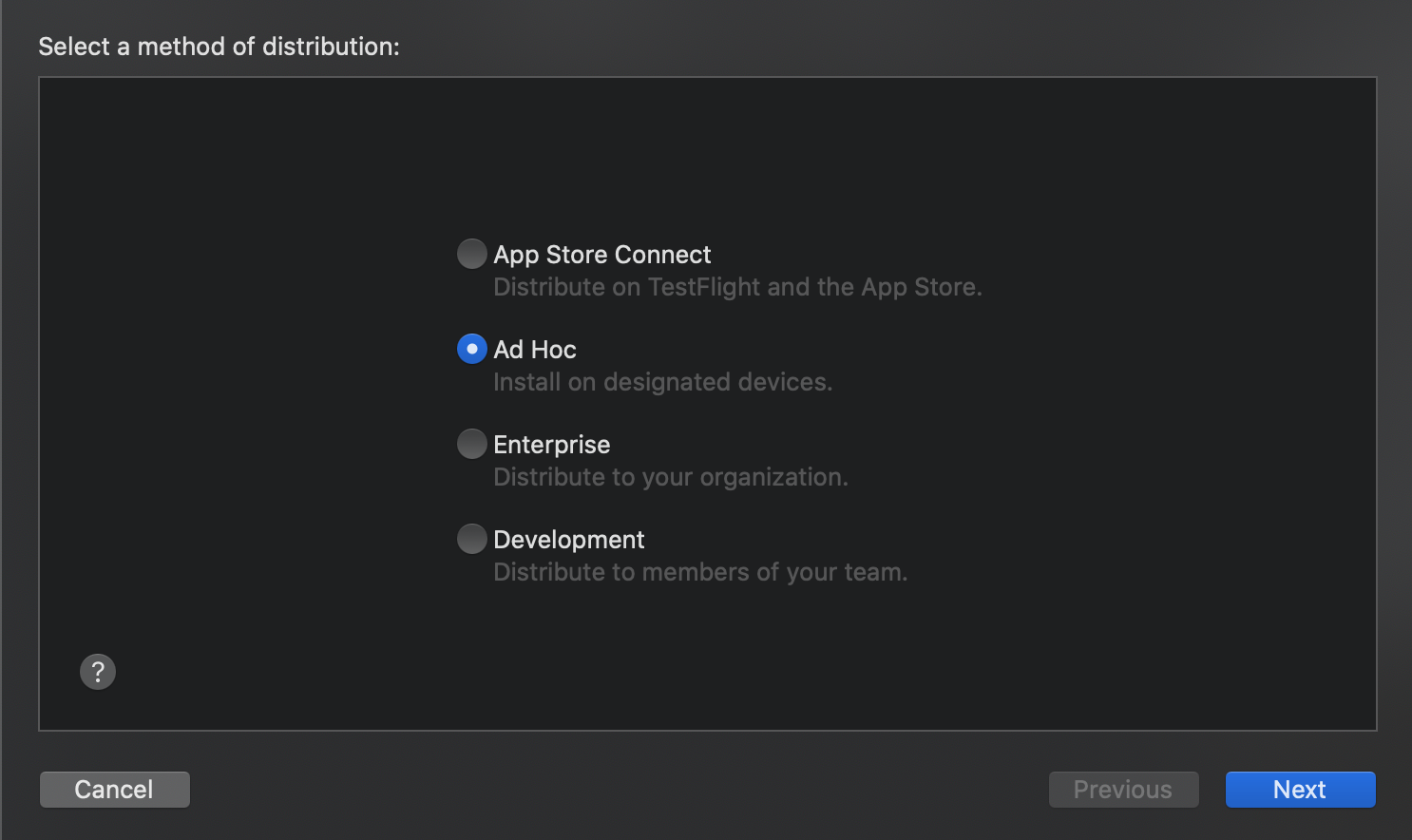Viewport: 1412px width, 840px height.
Task: Click "Distribute to members of your team." description
Action: (700, 572)
